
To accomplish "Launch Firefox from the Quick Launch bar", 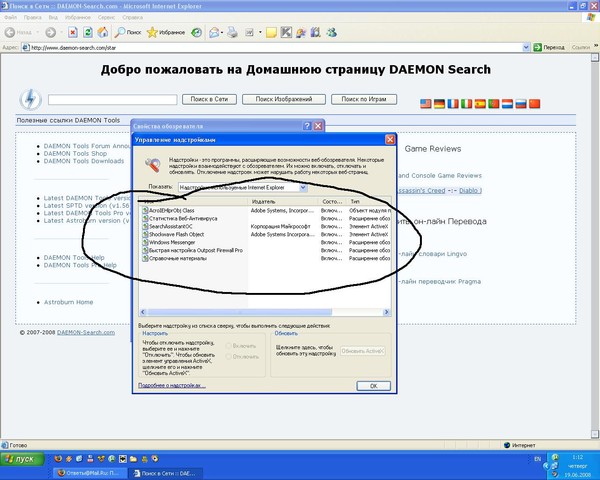I will (58, 459).
